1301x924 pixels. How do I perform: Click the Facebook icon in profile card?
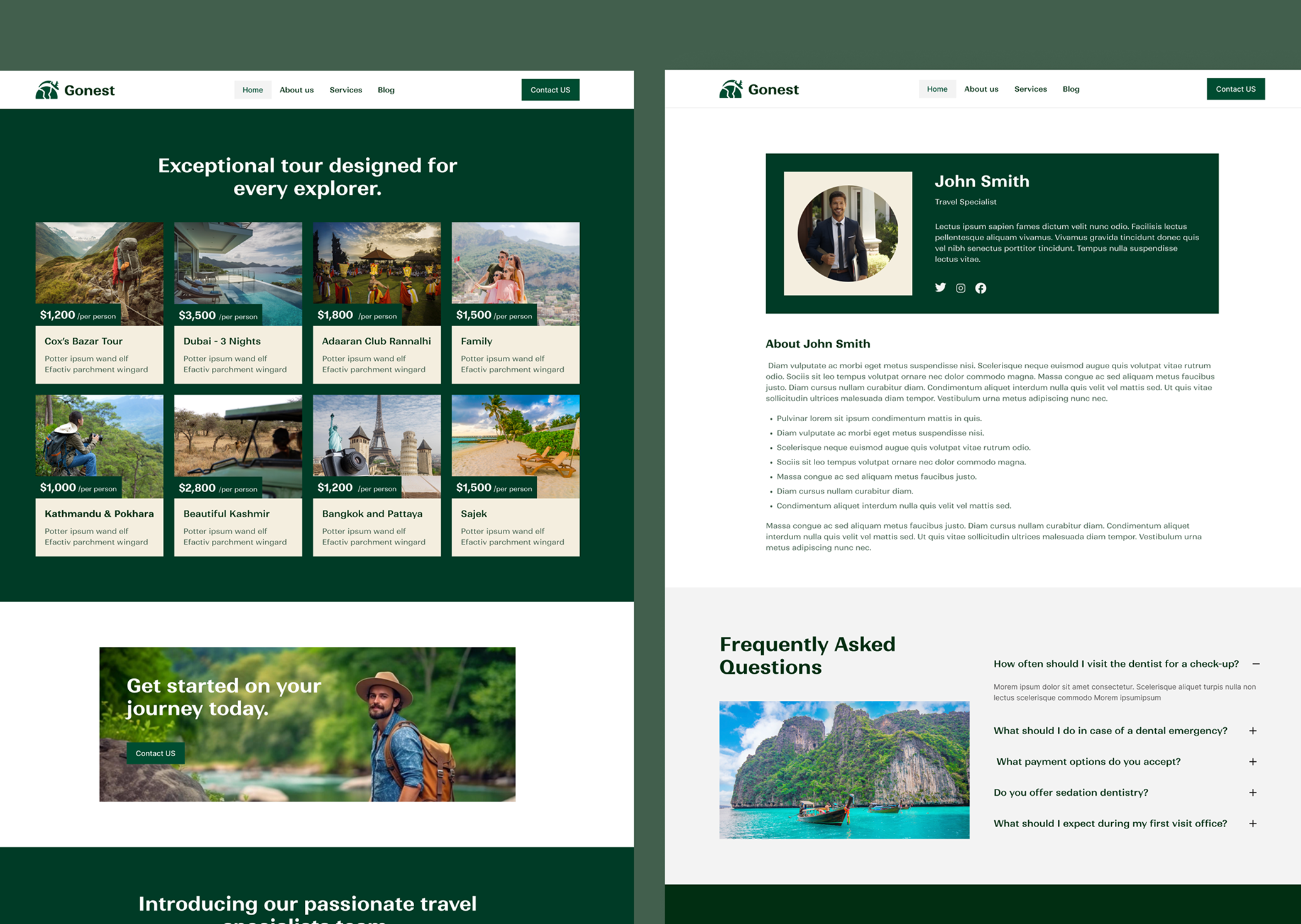point(980,288)
